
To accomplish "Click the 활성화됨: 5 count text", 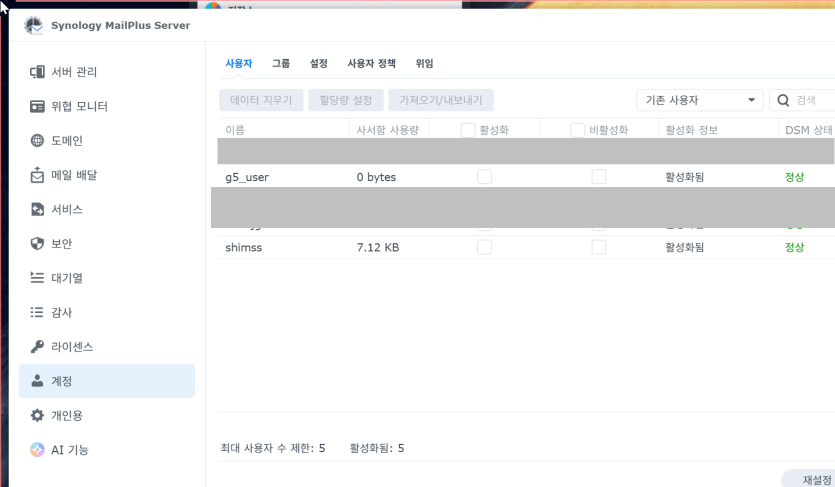I will (376, 448).
